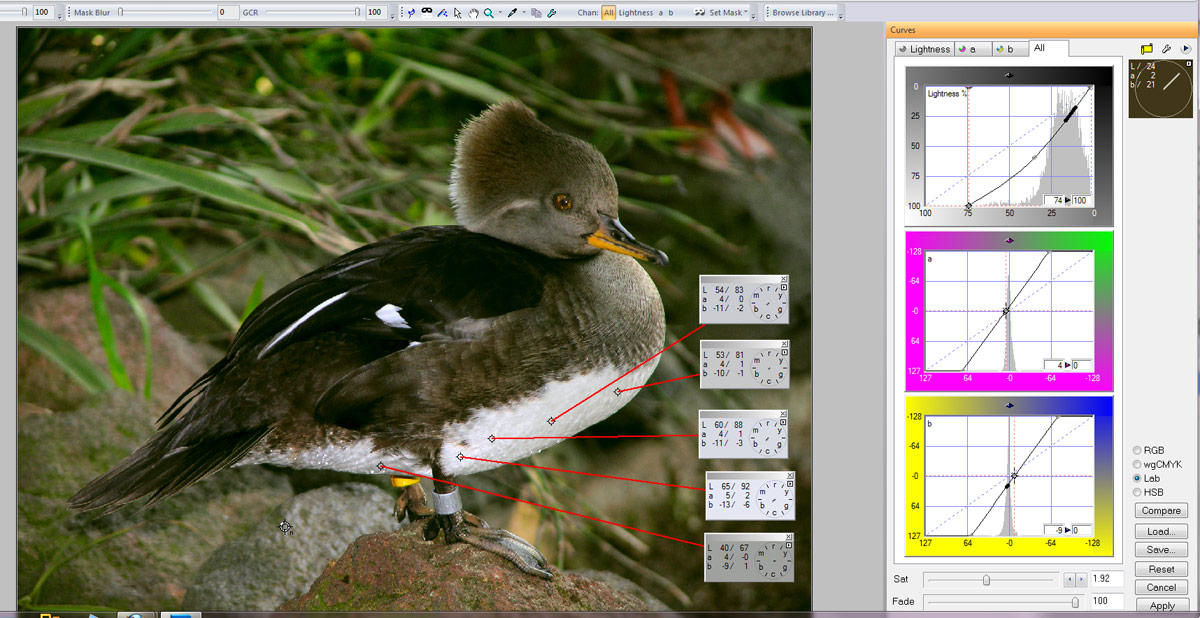Close the L 40/67 sample readout
The width and height of the screenshot is (1200, 618).
pyautogui.click(x=788, y=537)
